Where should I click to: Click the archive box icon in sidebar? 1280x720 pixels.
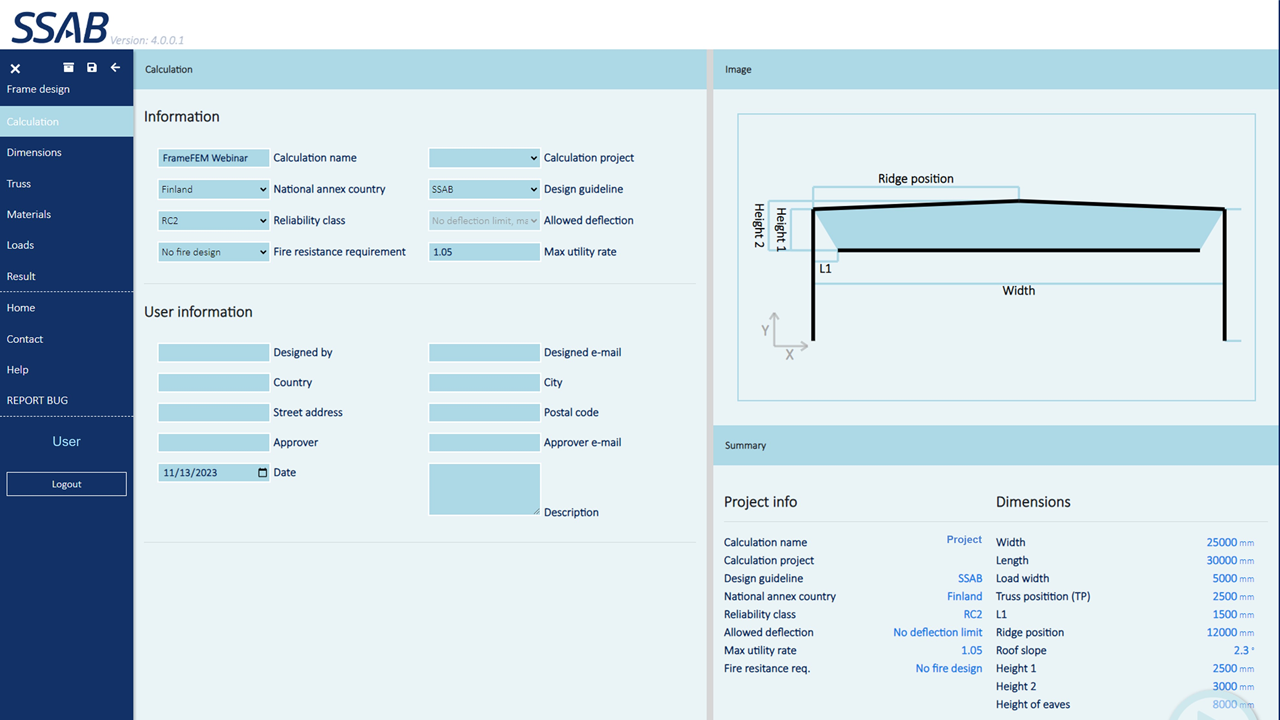pos(69,68)
